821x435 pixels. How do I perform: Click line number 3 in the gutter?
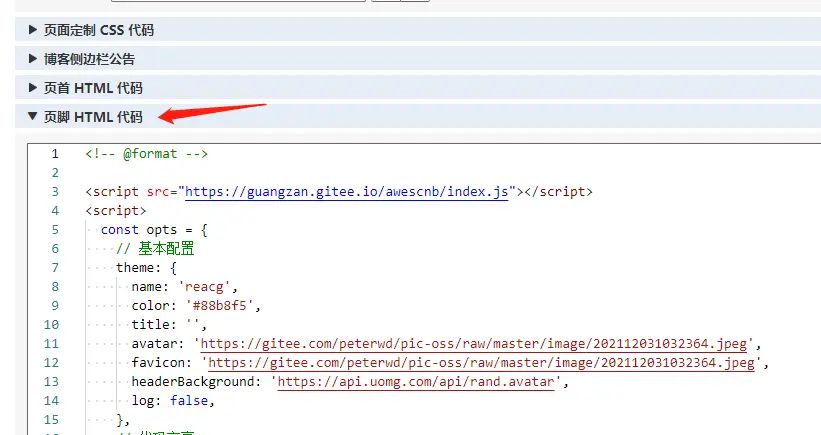coord(55,192)
